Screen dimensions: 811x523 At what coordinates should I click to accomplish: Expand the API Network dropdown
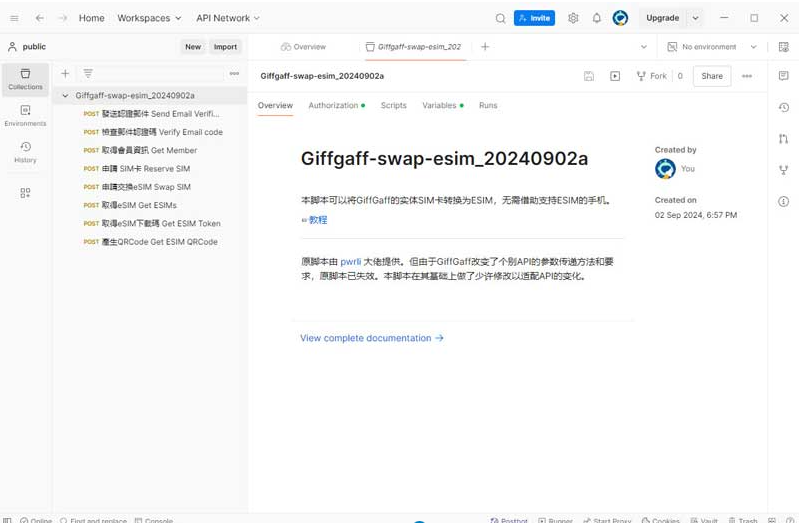228,18
